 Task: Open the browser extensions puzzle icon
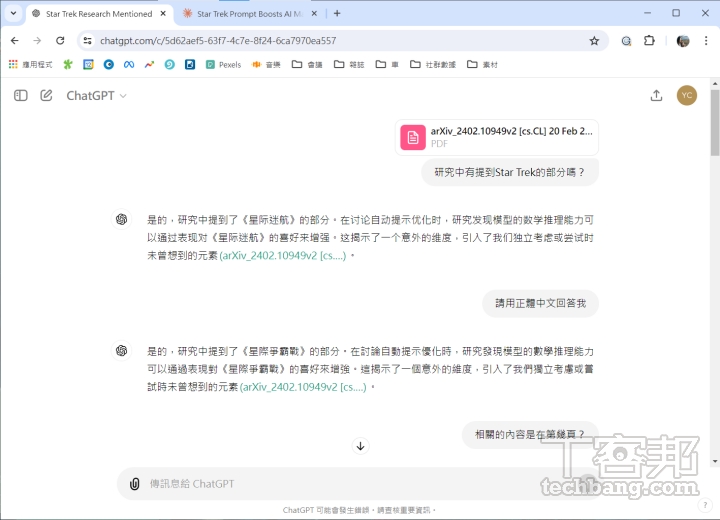coord(649,41)
